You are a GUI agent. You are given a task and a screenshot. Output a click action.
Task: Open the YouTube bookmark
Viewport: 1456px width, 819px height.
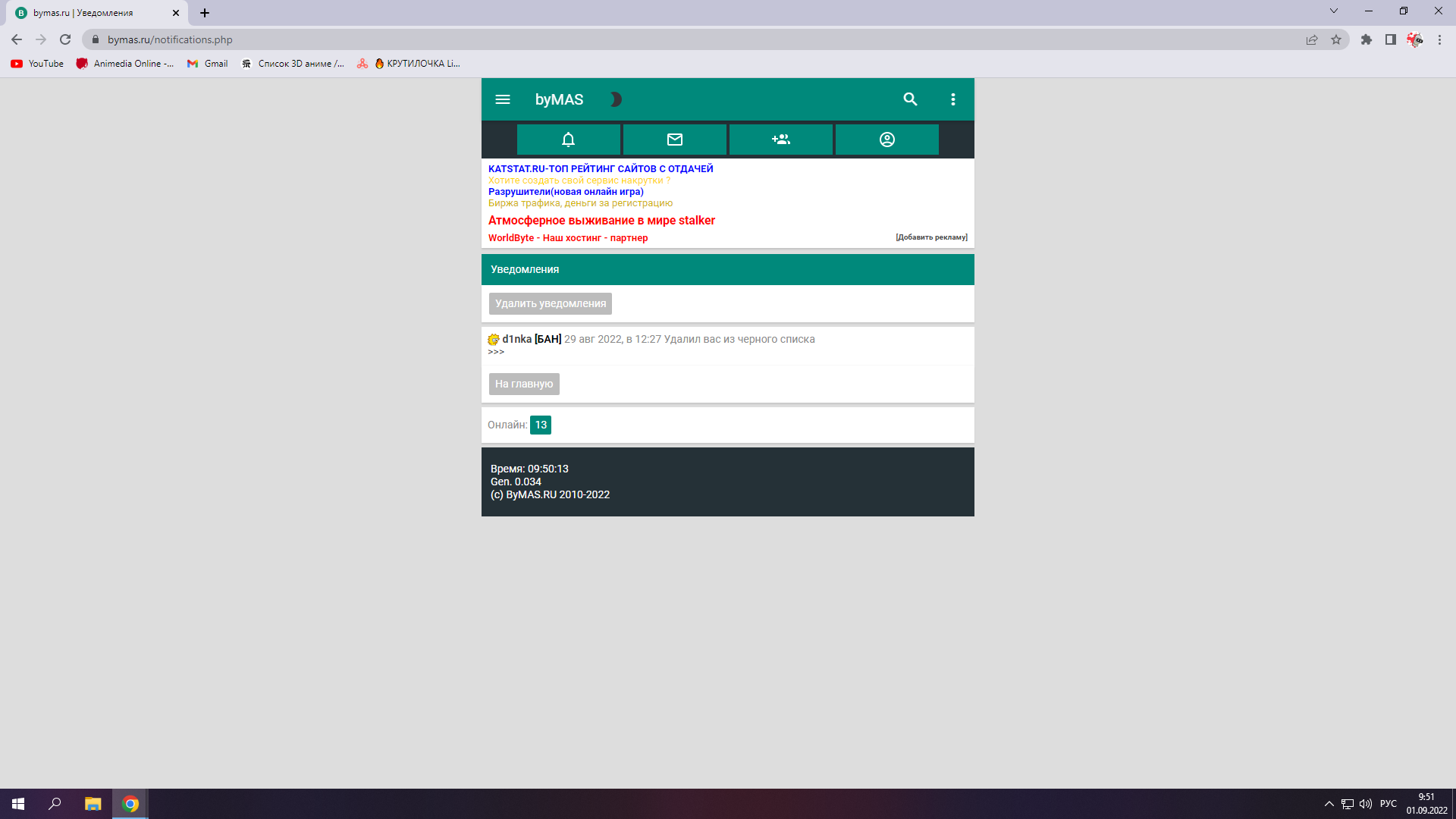(37, 64)
